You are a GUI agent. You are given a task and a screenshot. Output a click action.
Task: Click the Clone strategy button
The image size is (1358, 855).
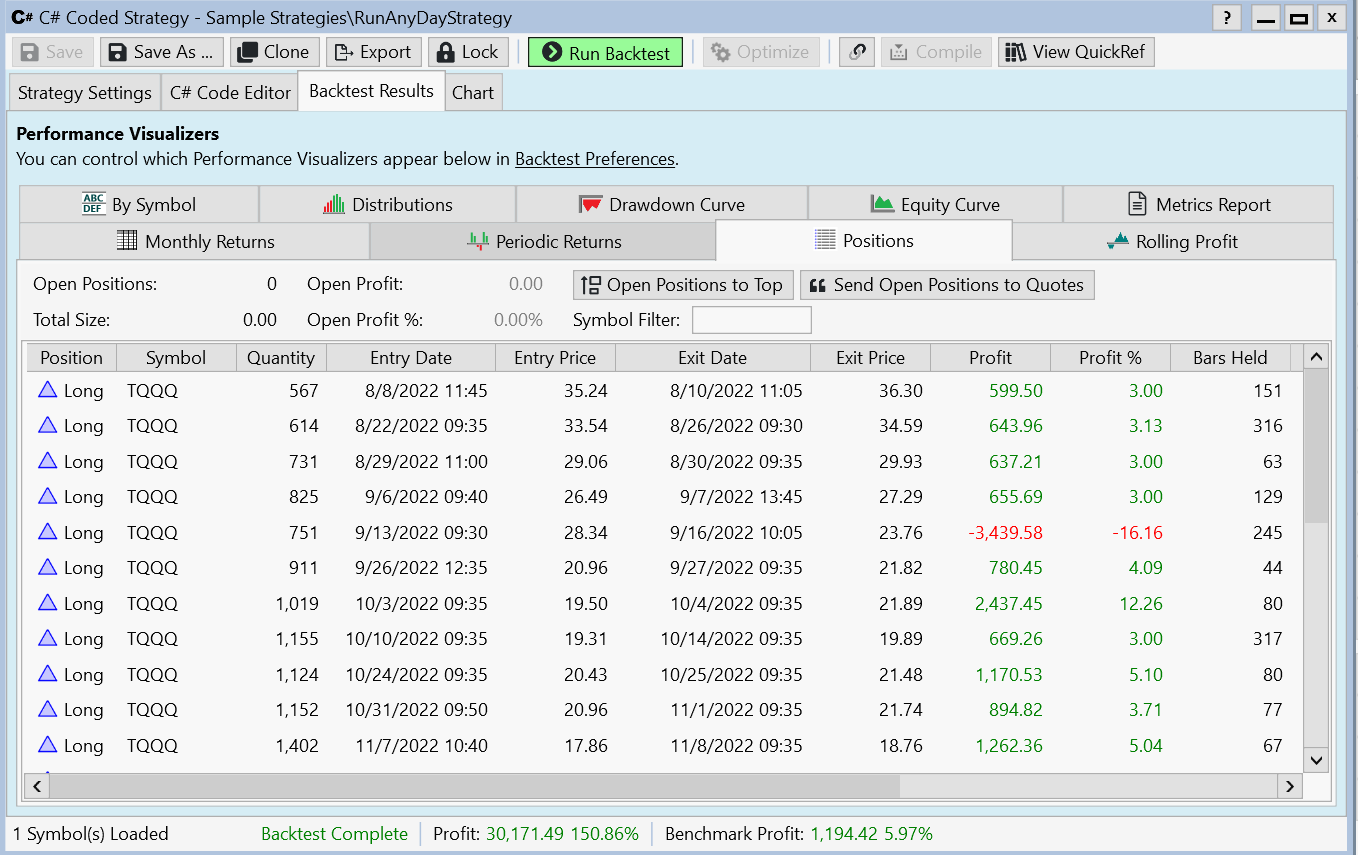coord(275,53)
